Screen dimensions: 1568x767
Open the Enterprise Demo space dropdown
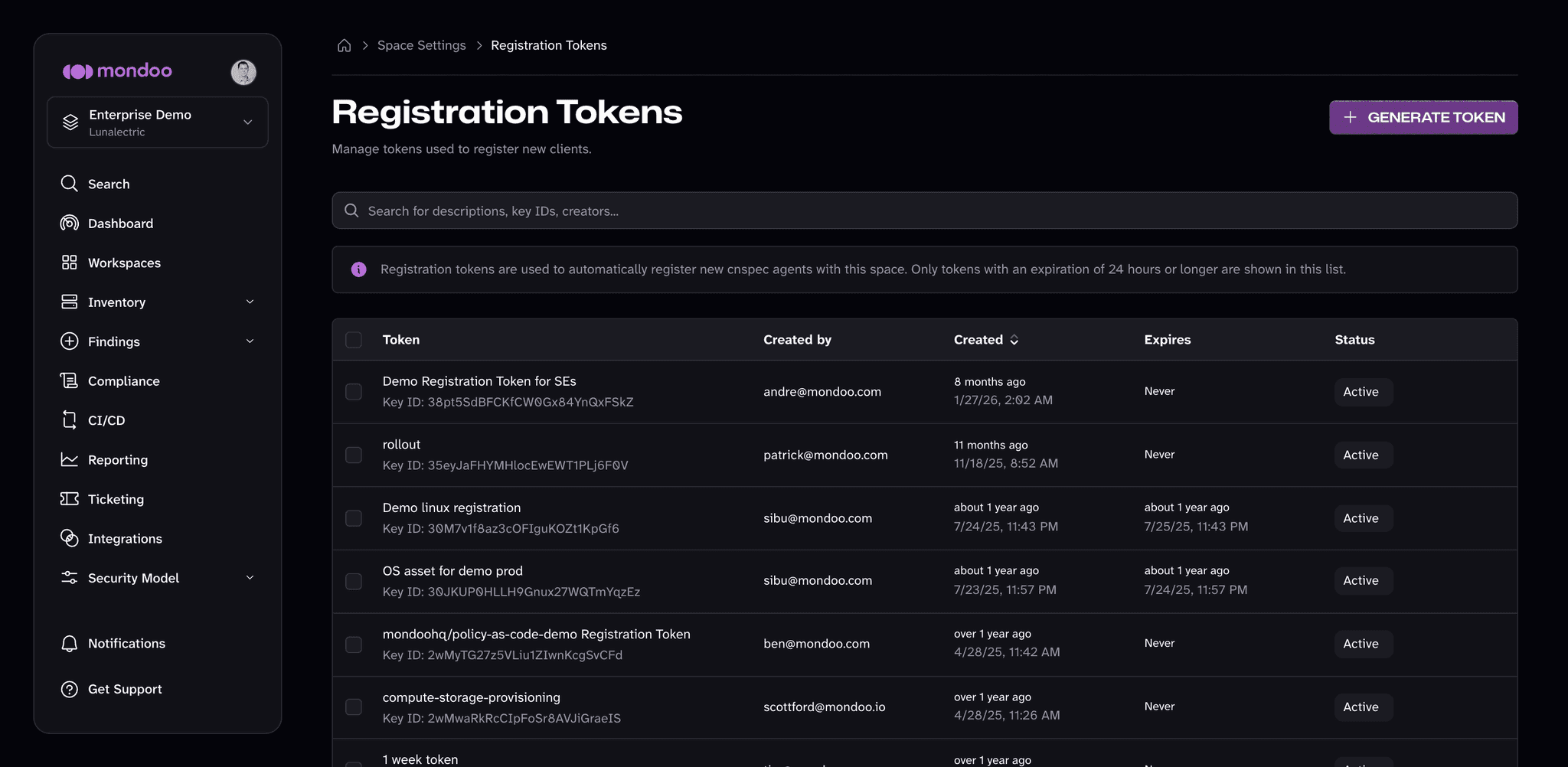[158, 122]
